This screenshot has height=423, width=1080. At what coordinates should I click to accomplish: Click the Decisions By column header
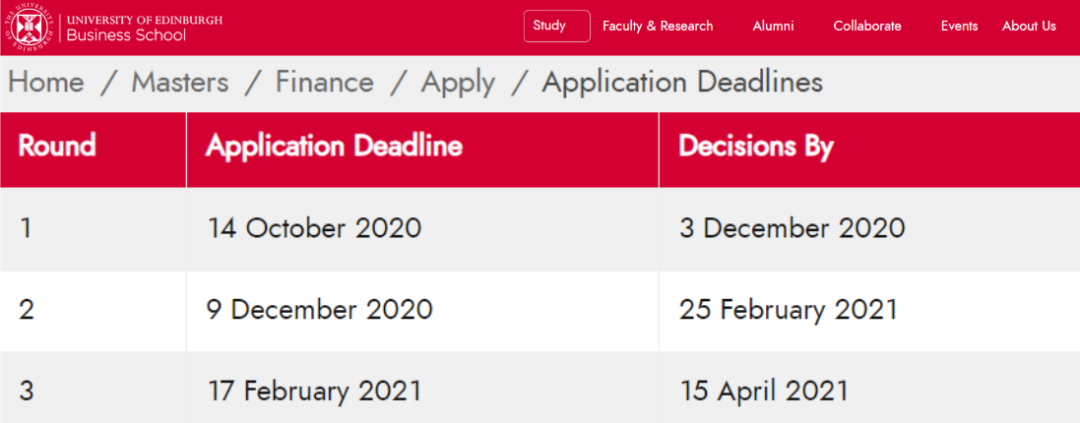coord(869,149)
